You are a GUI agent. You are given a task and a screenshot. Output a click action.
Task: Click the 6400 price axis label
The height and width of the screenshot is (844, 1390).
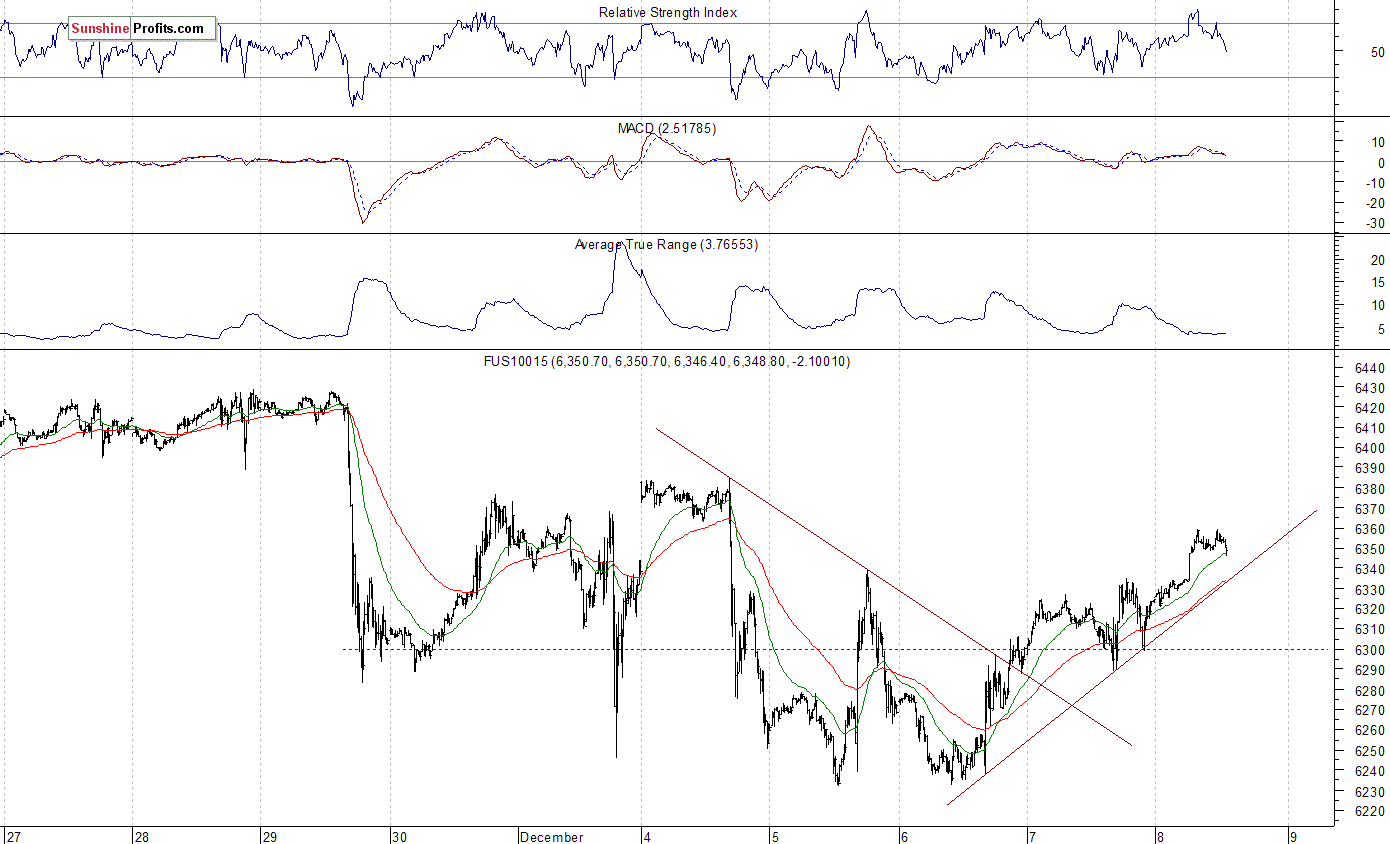1369,448
